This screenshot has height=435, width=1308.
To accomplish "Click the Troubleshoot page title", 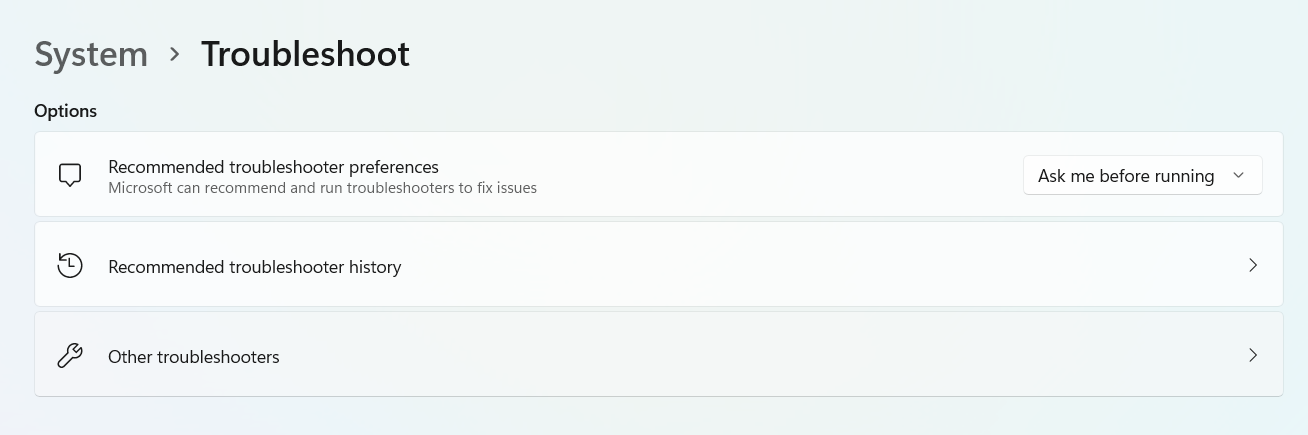I will click(x=305, y=54).
